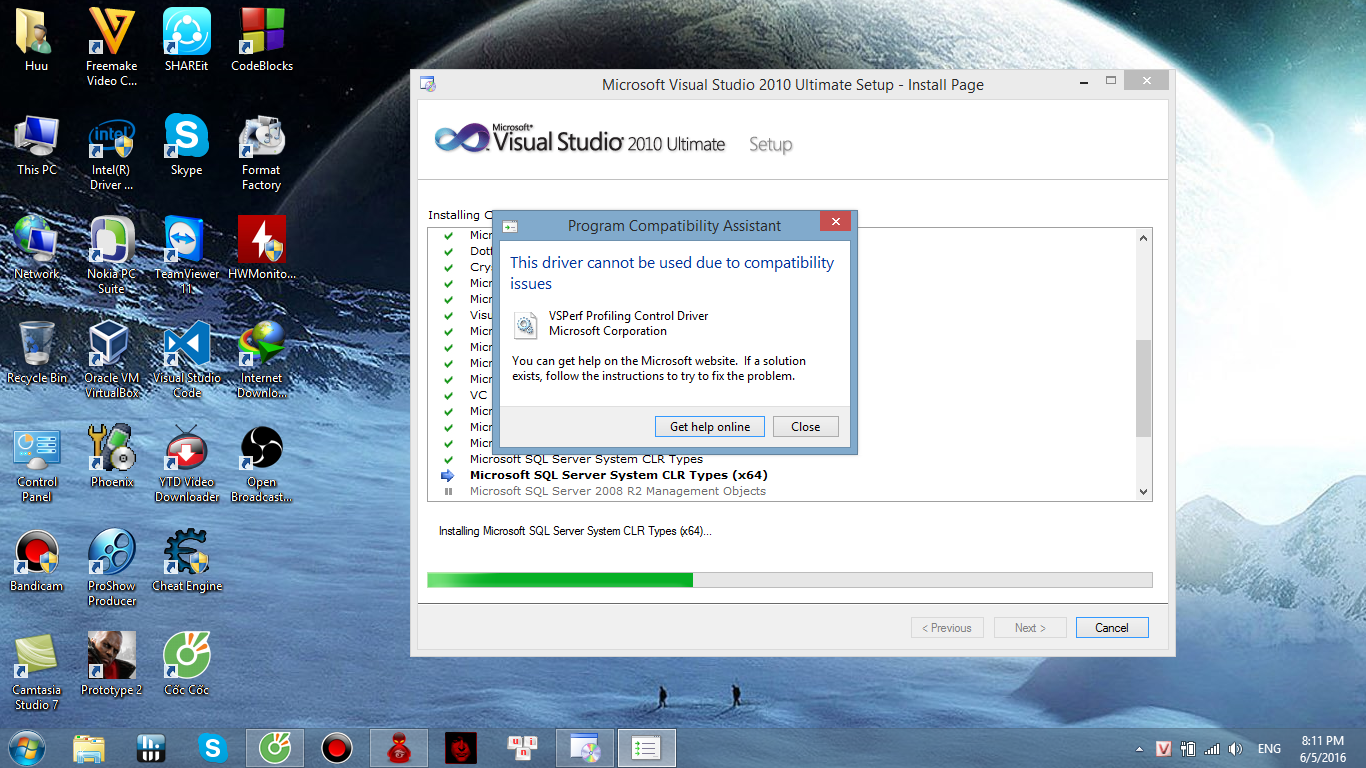Open File Explorer from taskbar
Screen dimensions: 1366x768
click(89, 748)
